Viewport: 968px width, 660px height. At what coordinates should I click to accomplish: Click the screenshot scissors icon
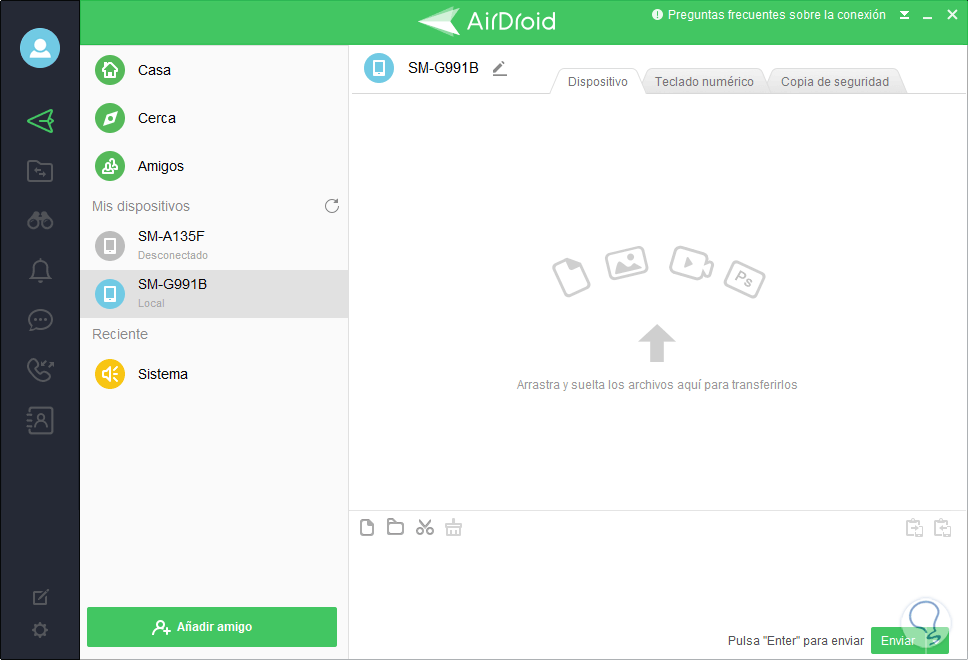(425, 527)
